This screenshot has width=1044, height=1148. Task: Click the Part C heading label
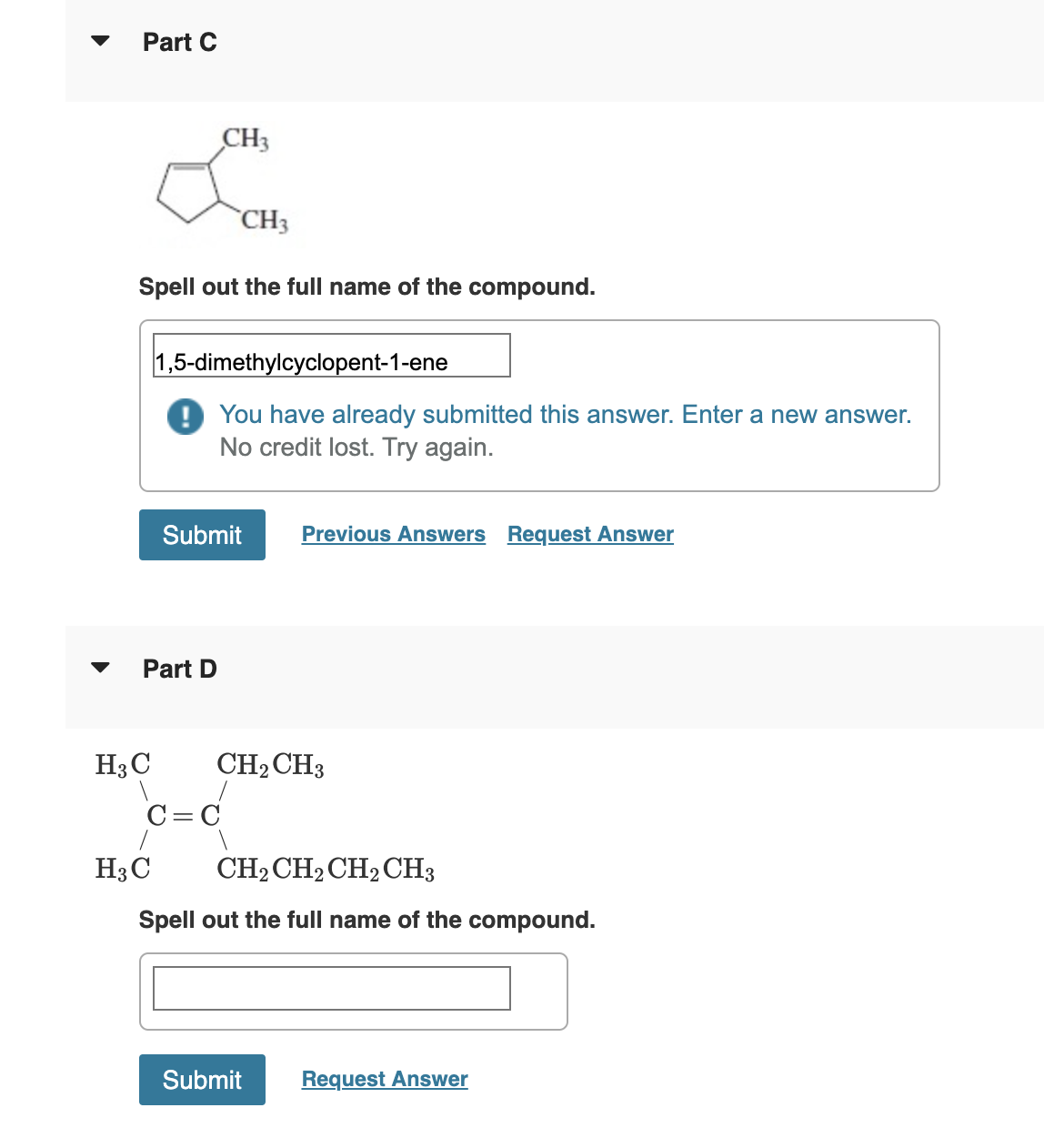click(x=178, y=42)
